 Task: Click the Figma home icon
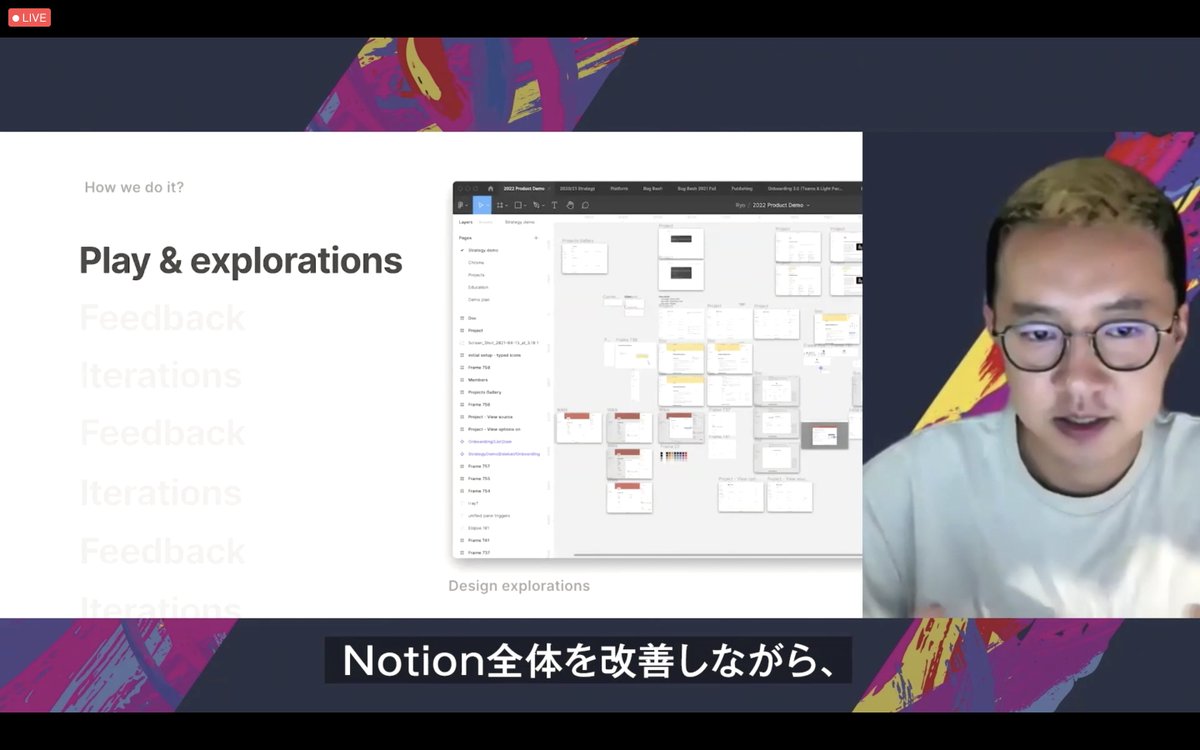pyautogui.click(x=490, y=188)
